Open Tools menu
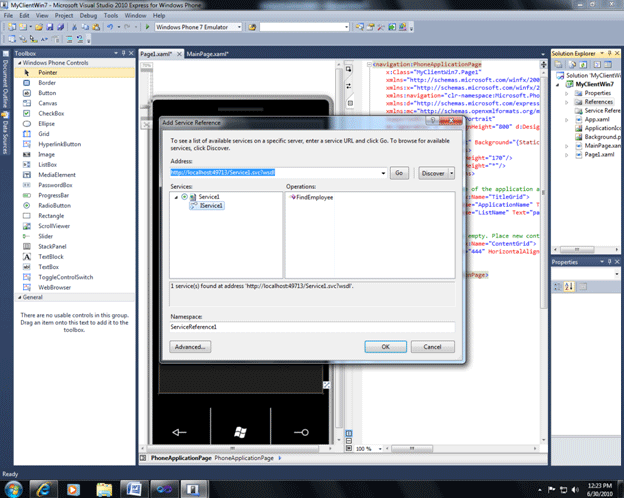Viewport: 624px width, 498px height. coord(111,16)
